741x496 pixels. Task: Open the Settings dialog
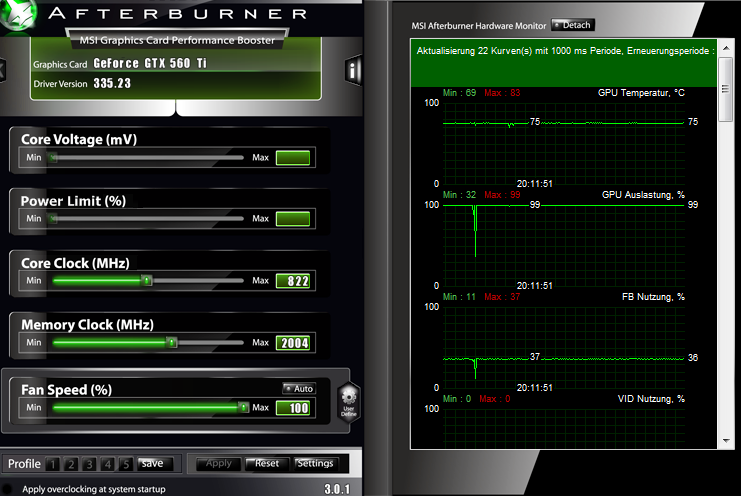click(315, 463)
